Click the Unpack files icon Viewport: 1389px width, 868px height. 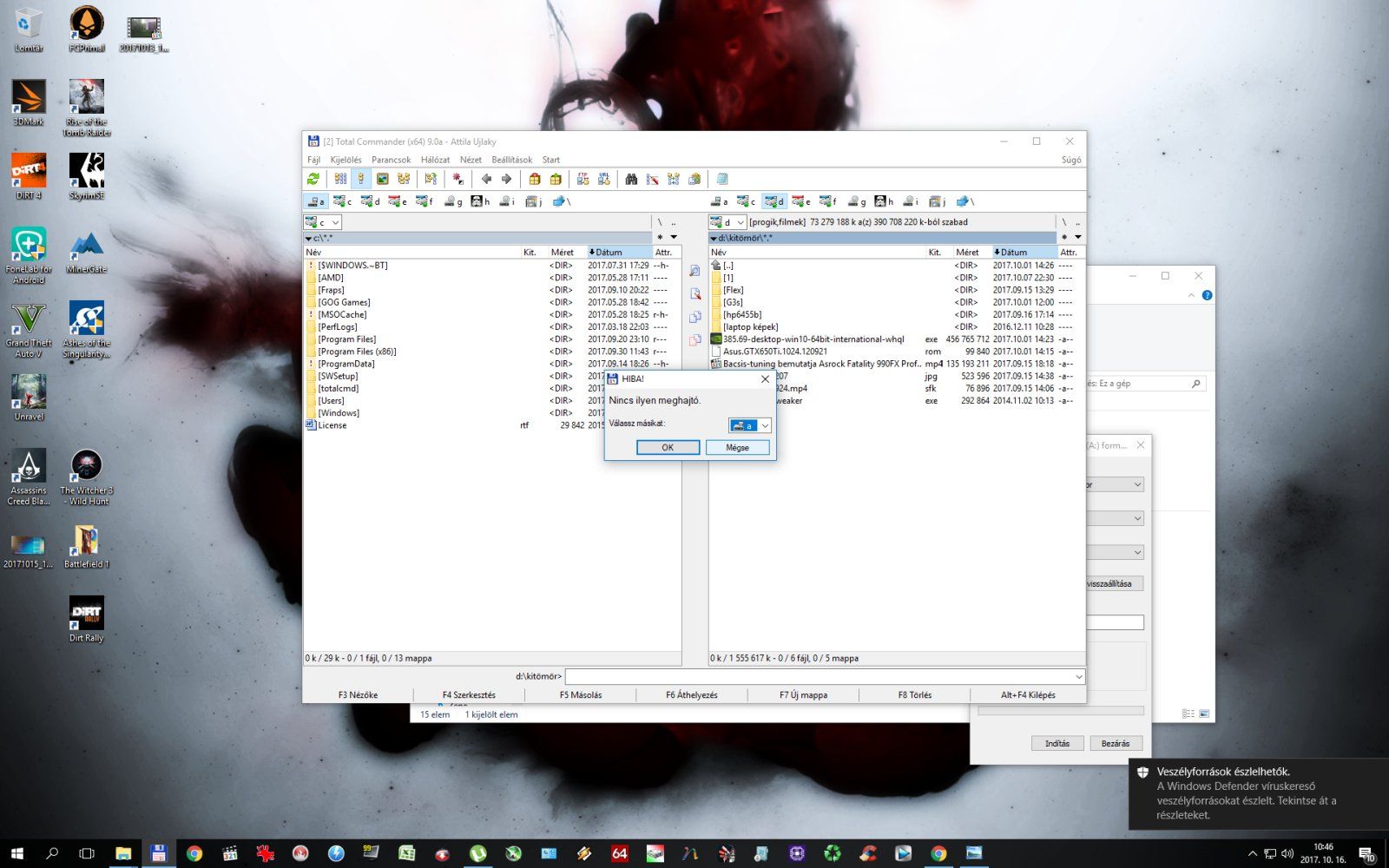point(556,179)
